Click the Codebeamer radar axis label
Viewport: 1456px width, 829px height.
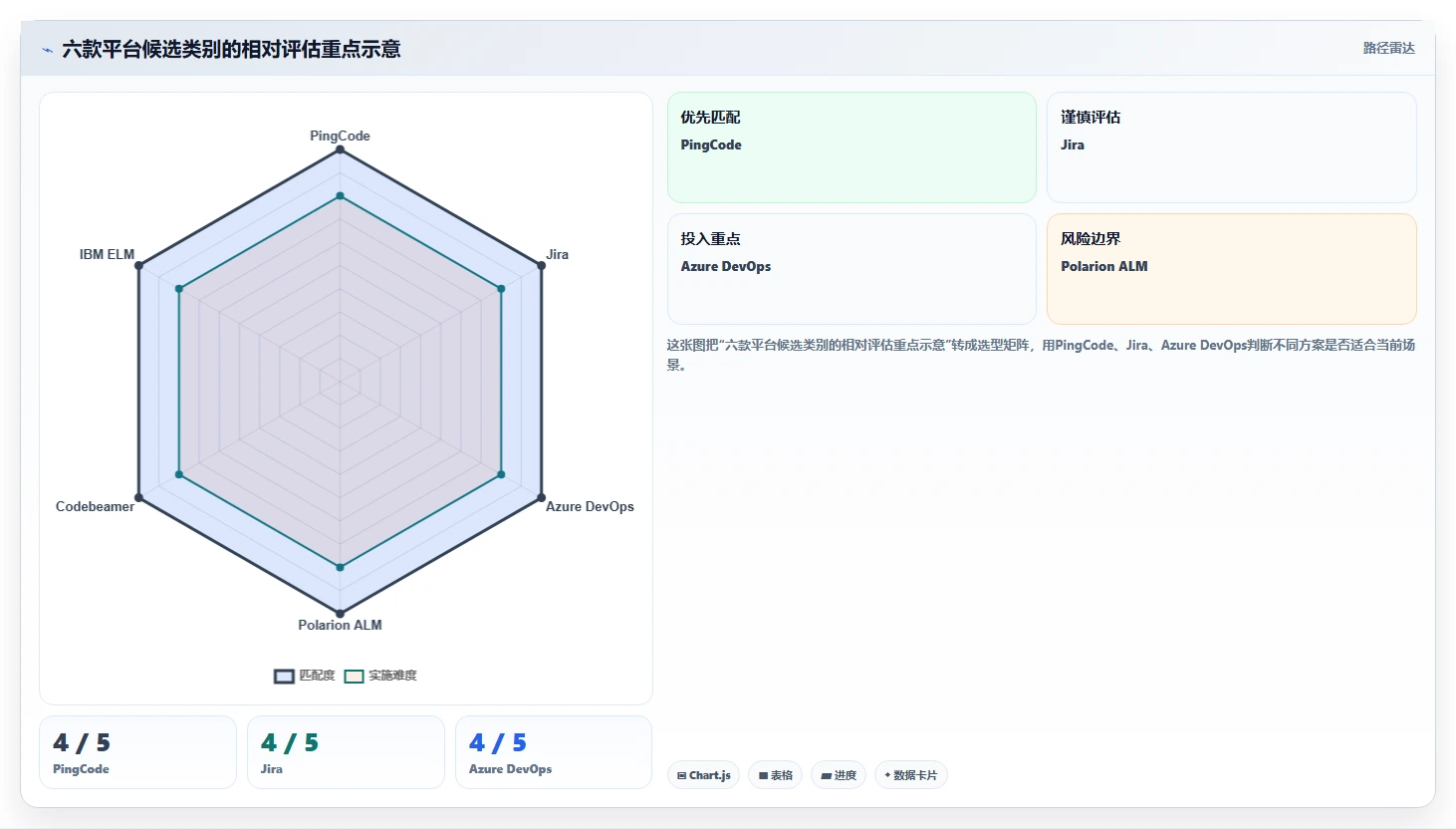point(95,506)
